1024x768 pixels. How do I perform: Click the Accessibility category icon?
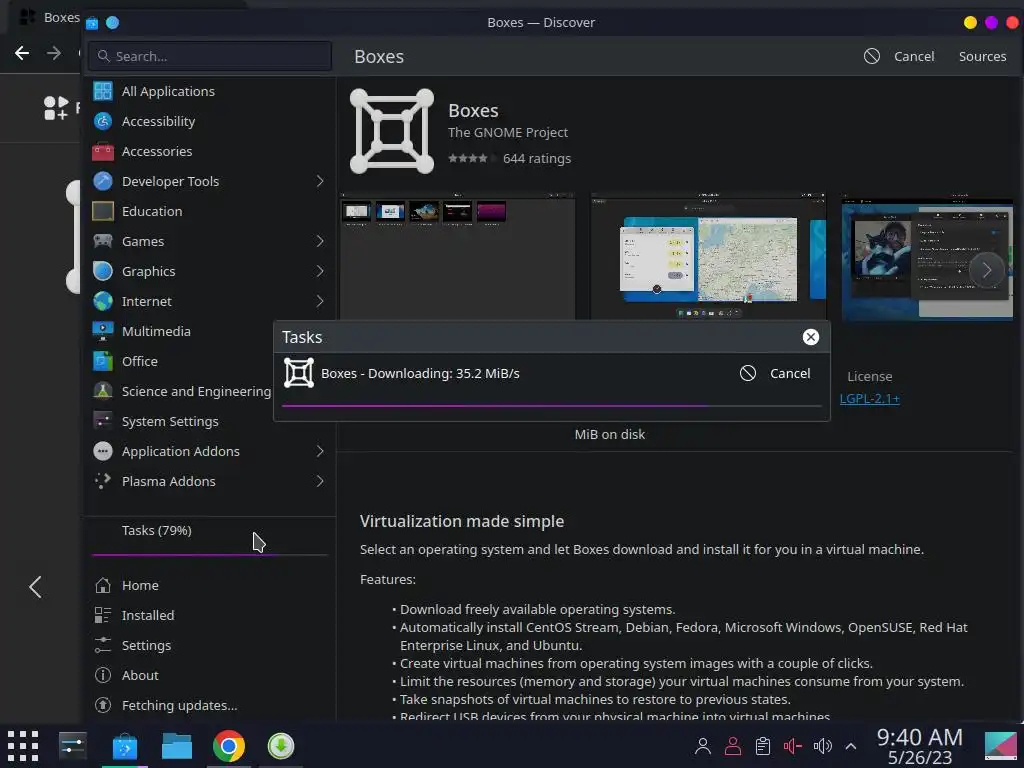point(103,121)
